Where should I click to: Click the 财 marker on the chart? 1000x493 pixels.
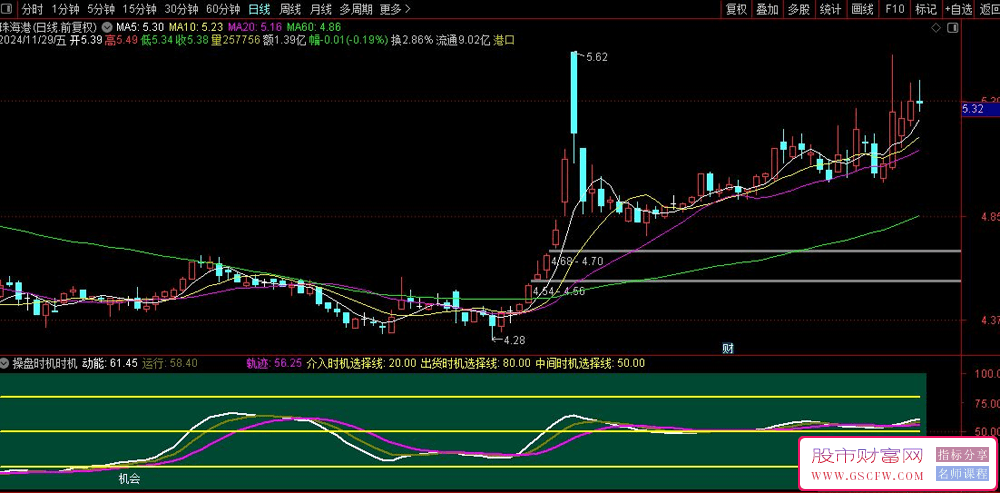(x=728, y=348)
